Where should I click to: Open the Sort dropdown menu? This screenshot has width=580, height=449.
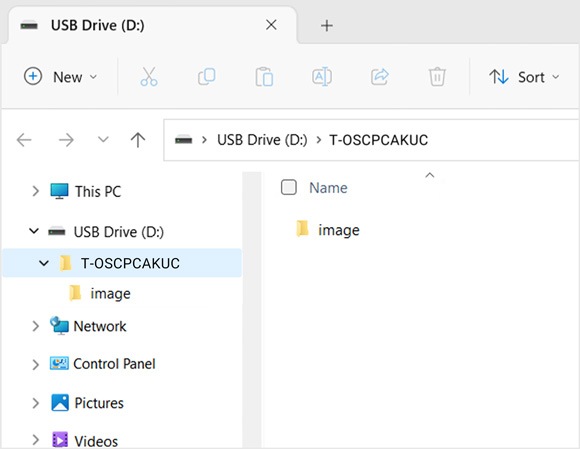coord(524,77)
